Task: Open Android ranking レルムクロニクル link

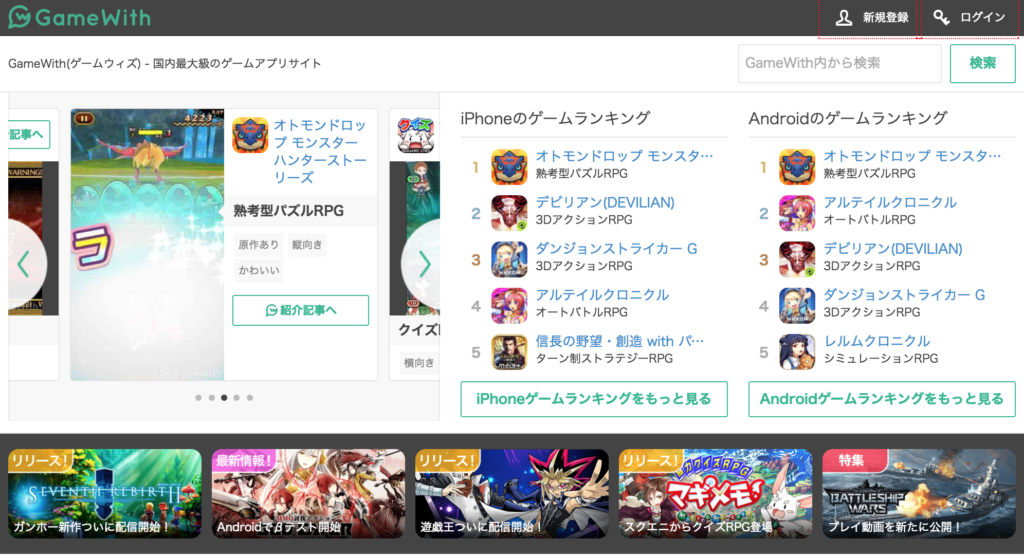Action: tap(877, 341)
